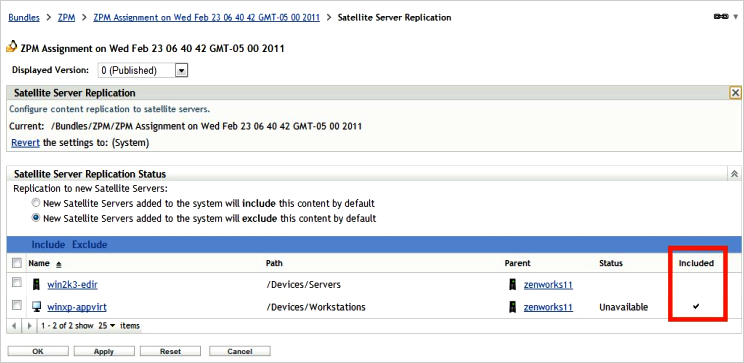Tick the checkbox for winxp-appvirt
This screenshot has height=363, width=744.
click(17, 305)
